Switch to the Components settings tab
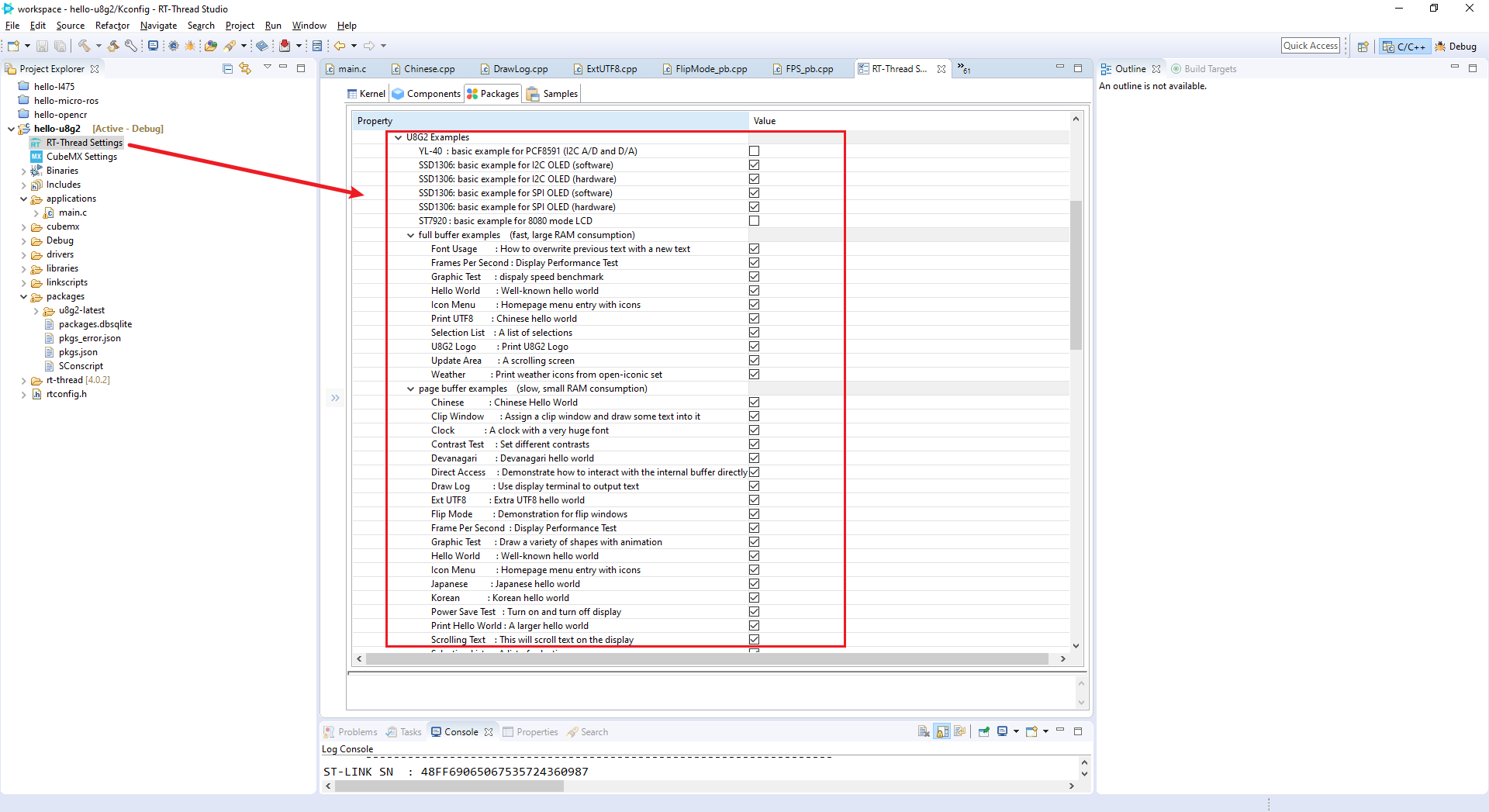This screenshot has height=812, width=1489. 427,94
